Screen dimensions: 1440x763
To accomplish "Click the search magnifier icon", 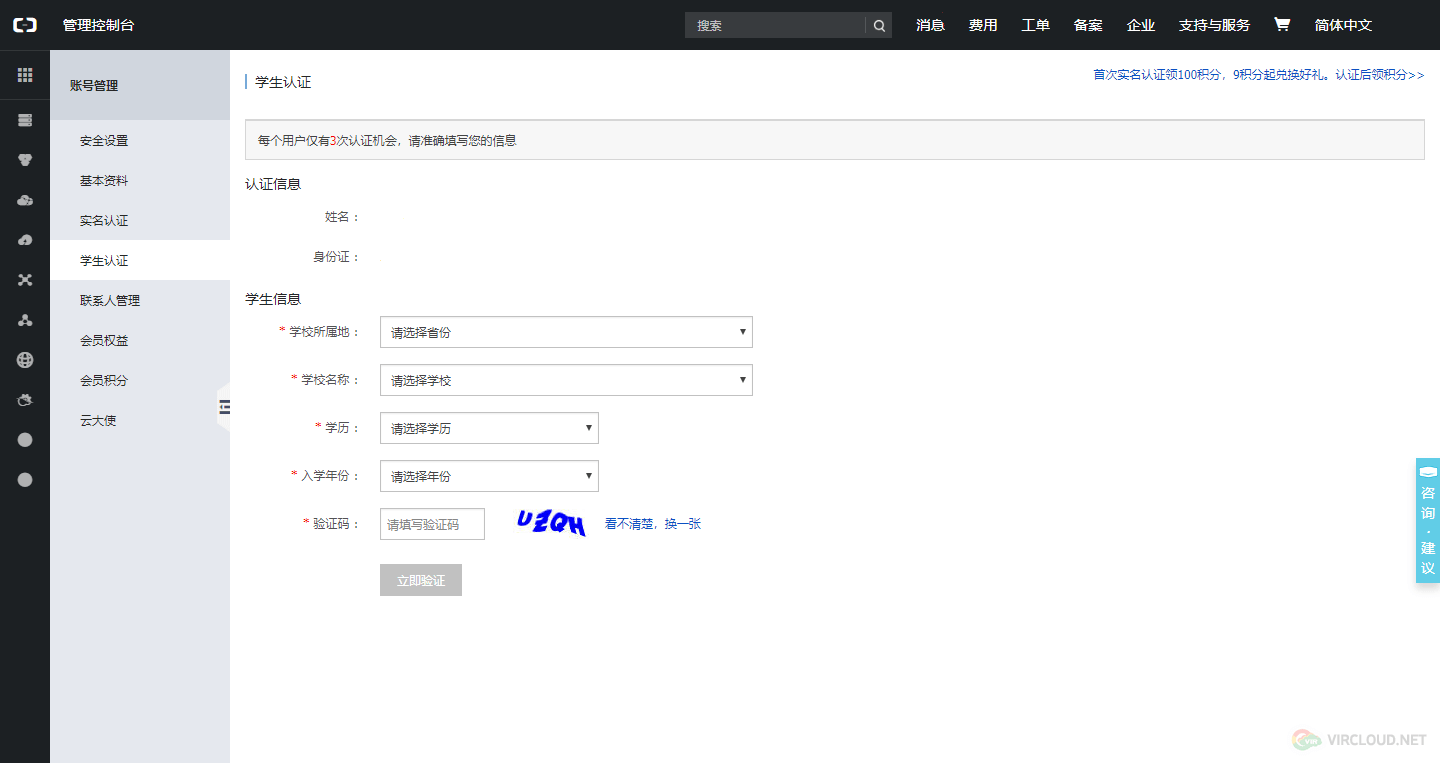I will tap(879, 26).
